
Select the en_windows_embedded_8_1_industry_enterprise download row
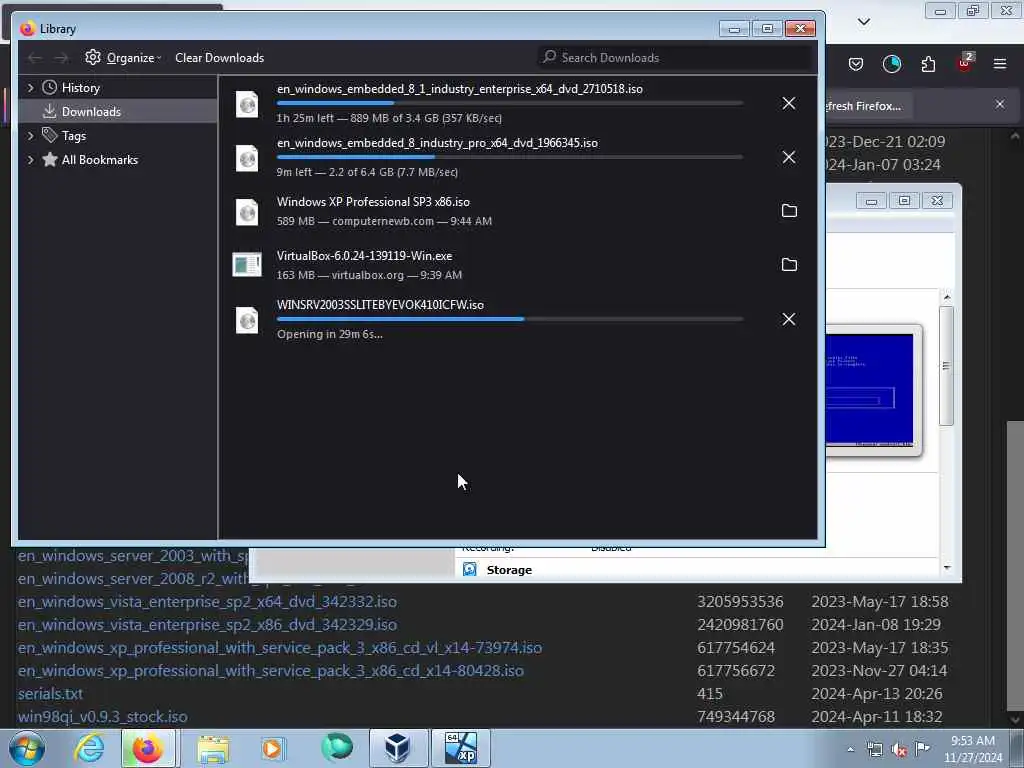pyautogui.click(x=518, y=103)
